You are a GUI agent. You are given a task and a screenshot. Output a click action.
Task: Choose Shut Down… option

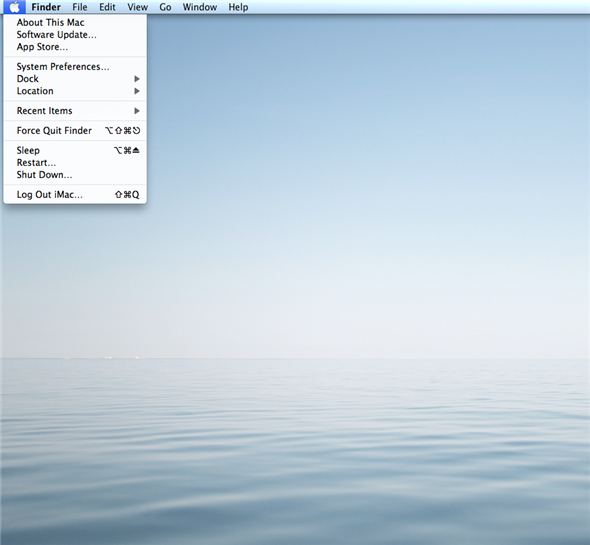coord(75,175)
